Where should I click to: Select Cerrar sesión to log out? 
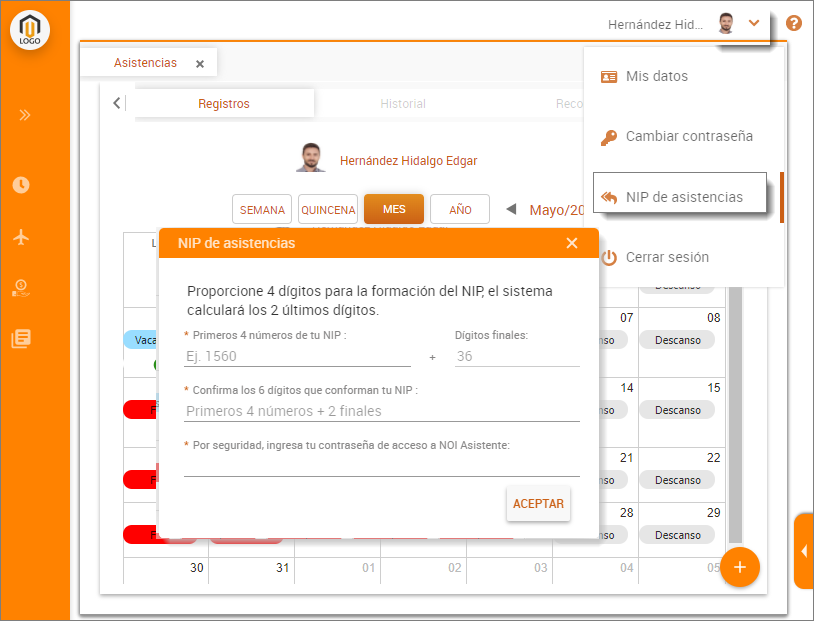(x=667, y=257)
